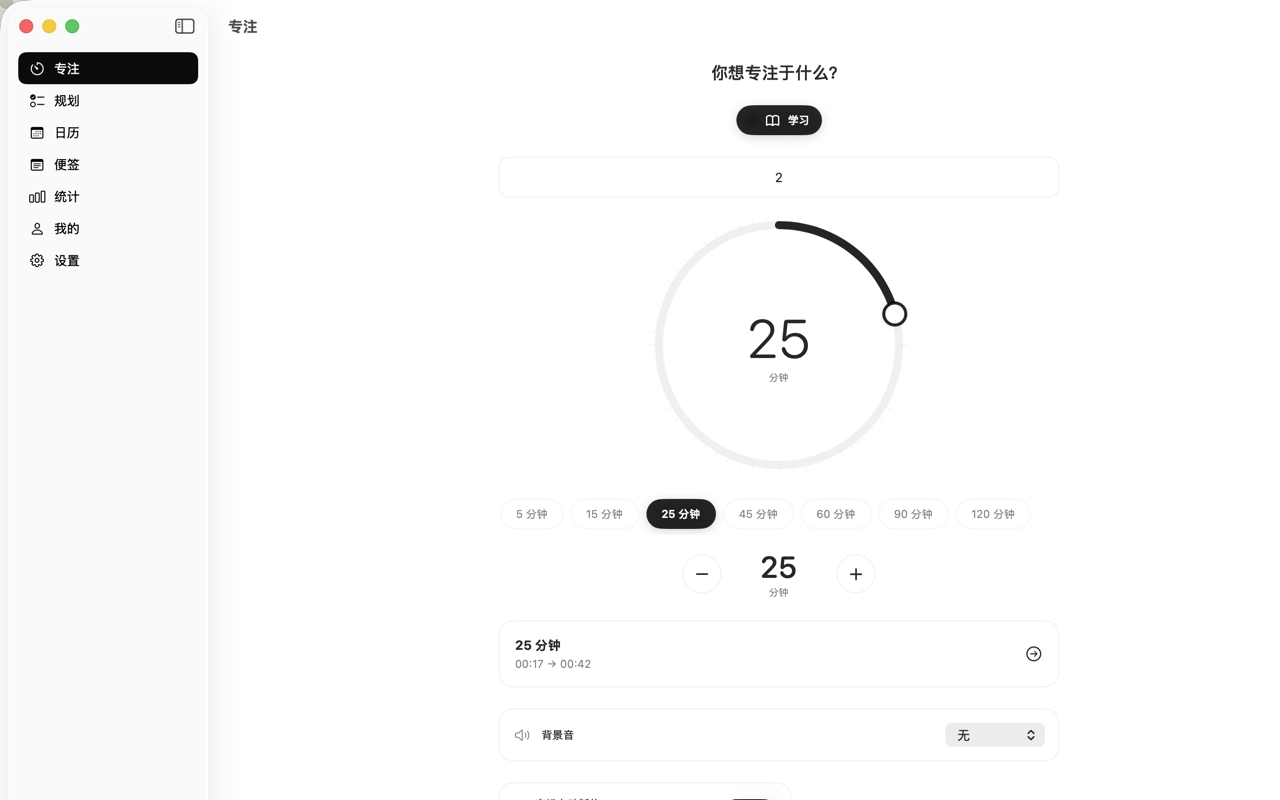Toggle the sidebar panel icon
This screenshot has height=800, width=1280.
(185, 26)
